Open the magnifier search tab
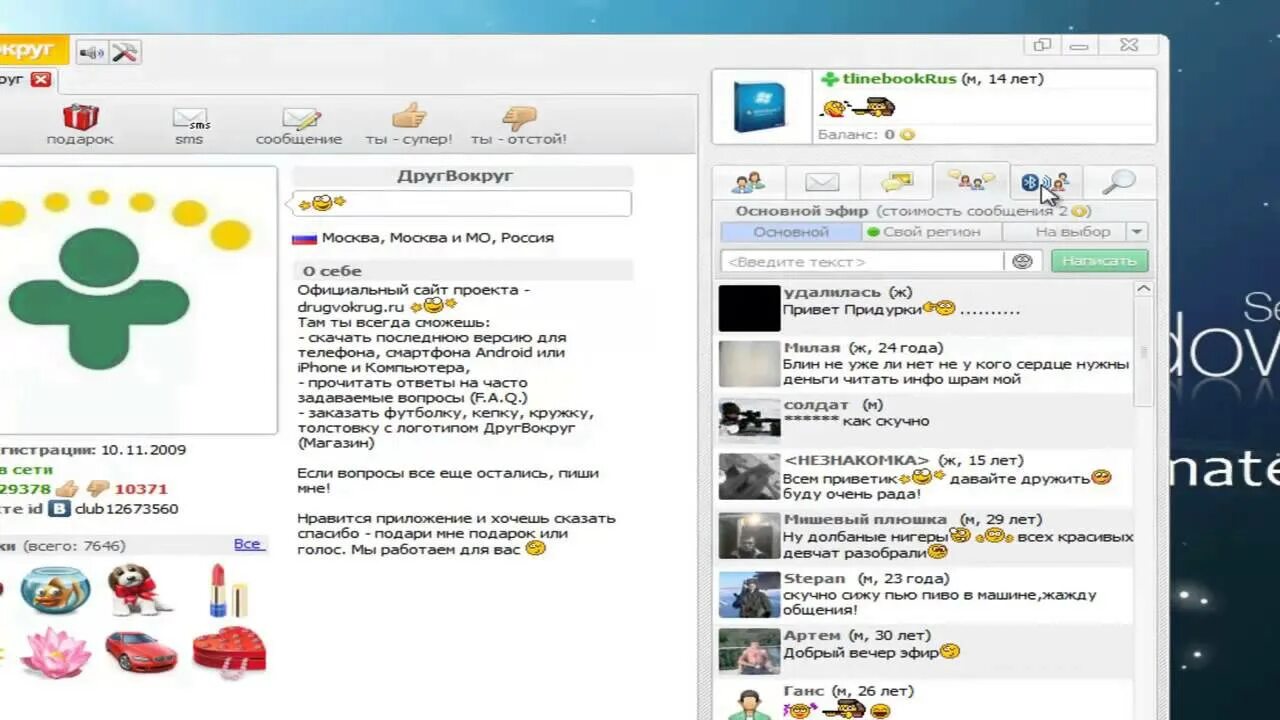 click(x=1118, y=181)
